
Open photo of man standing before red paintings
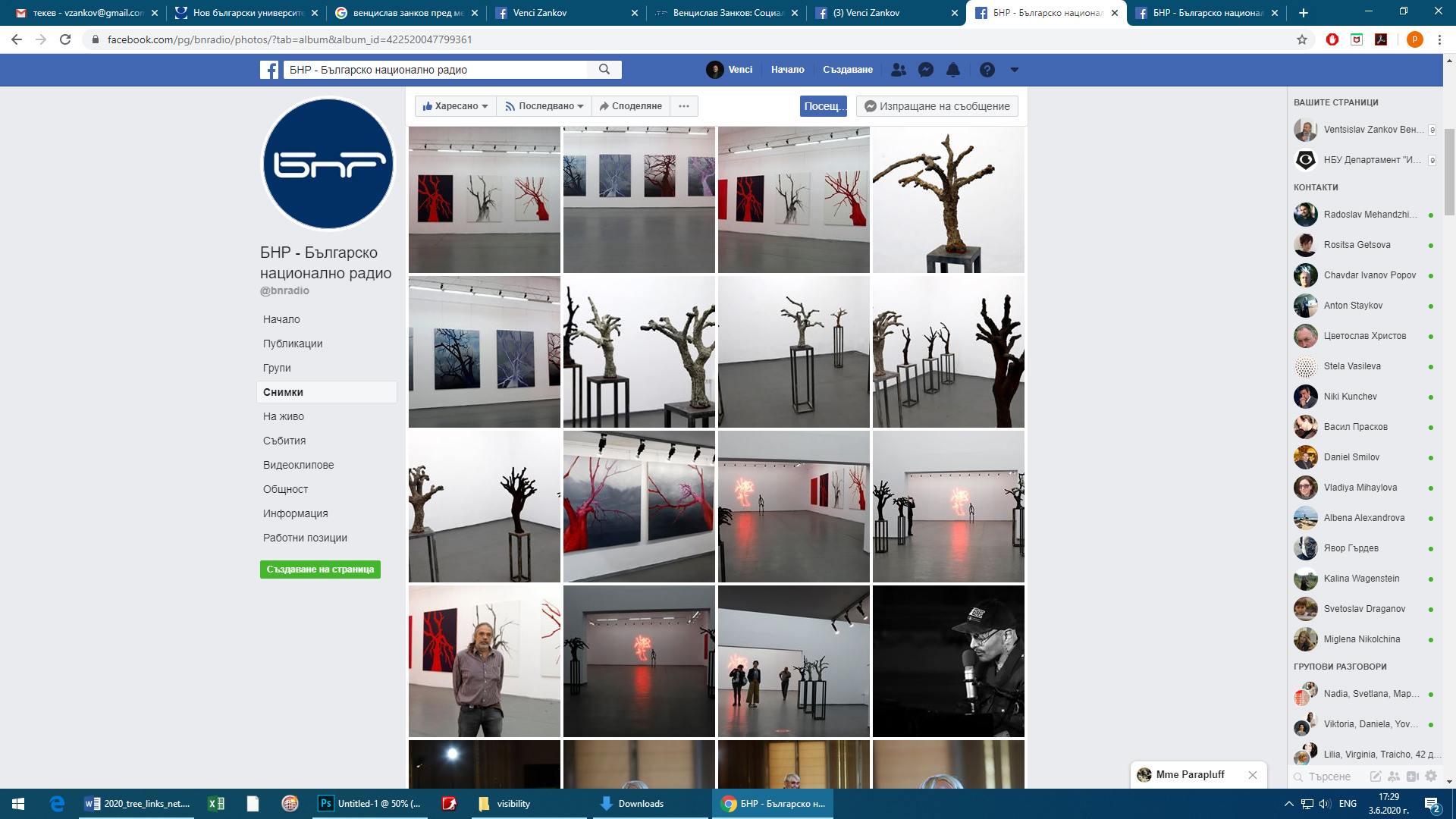click(x=485, y=661)
